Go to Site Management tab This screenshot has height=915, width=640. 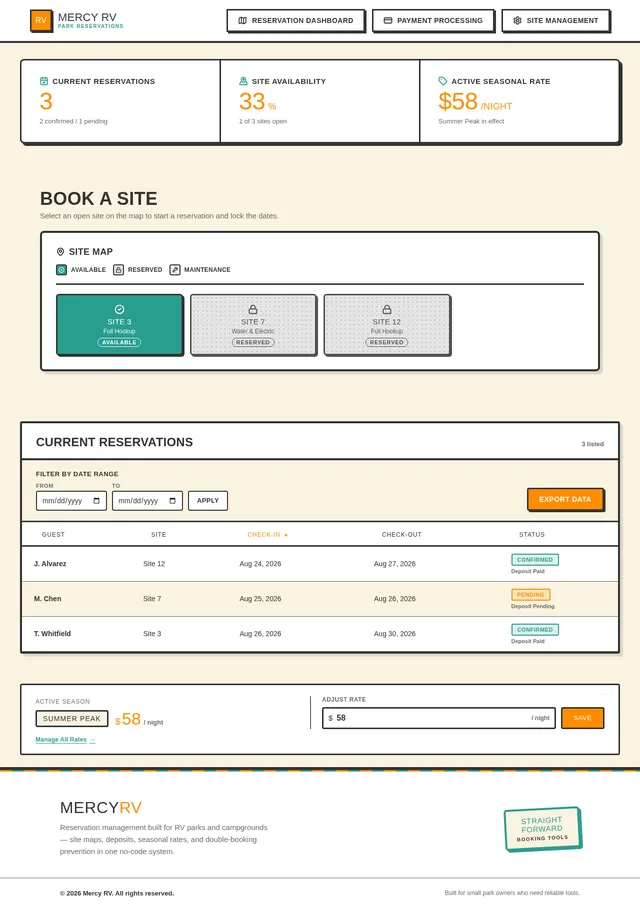(555, 20)
